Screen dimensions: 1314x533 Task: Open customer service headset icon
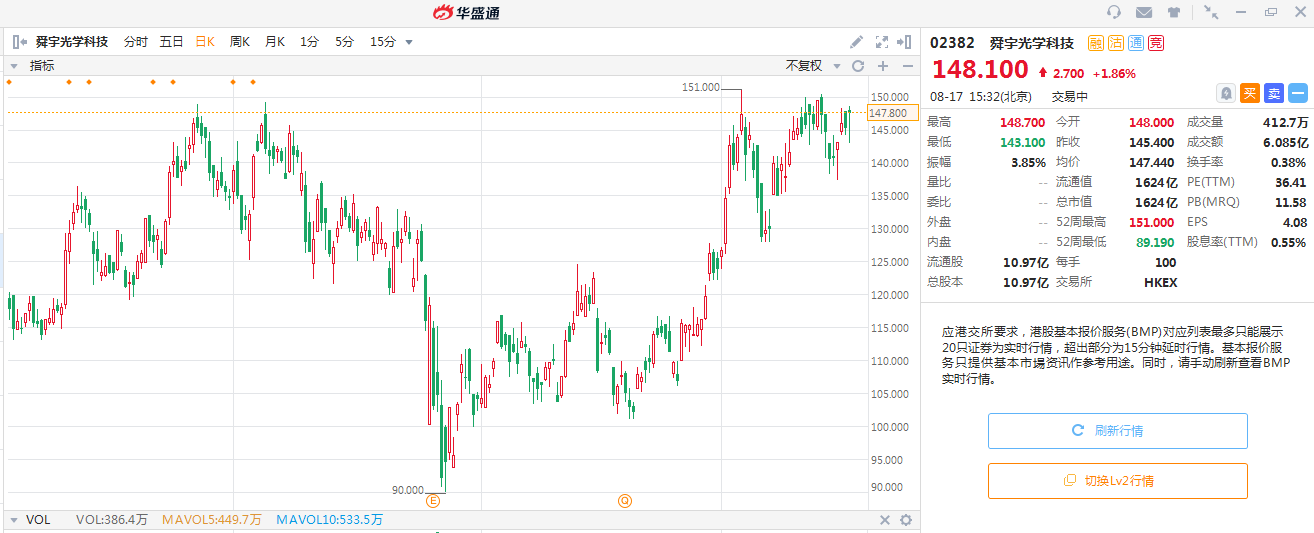click(x=1114, y=12)
